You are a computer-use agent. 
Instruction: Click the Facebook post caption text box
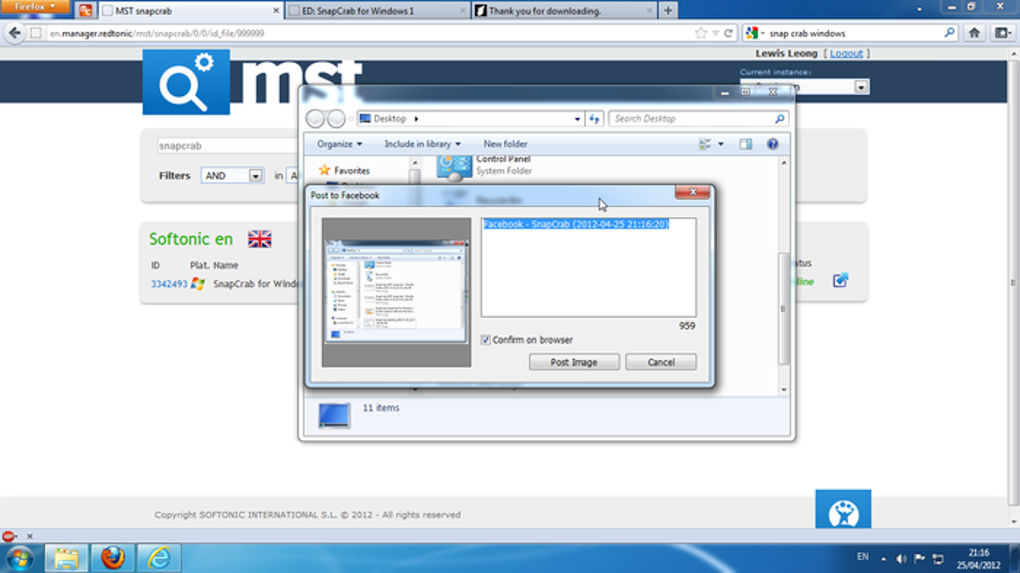[588, 270]
